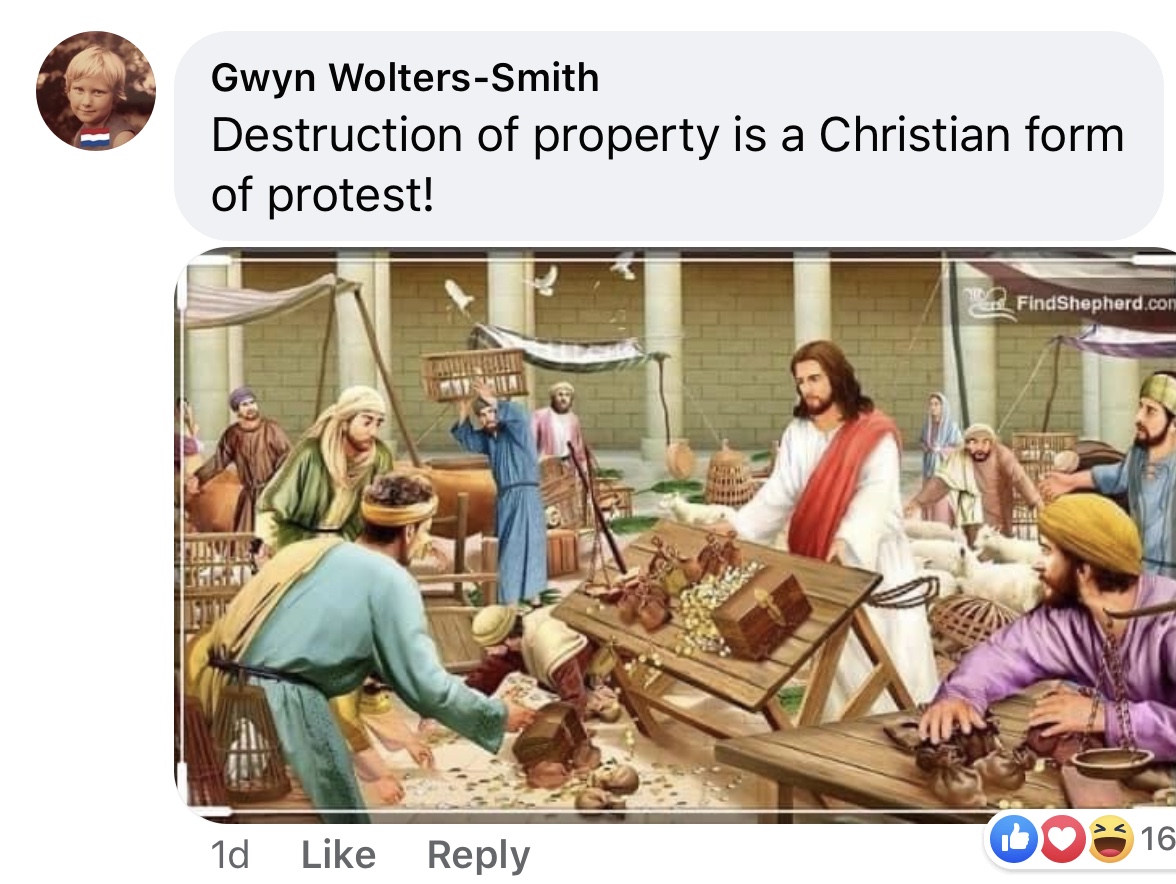
Task: Open Gwyn Wolters-Smith's profile picture
Action: (x=96, y=91)
